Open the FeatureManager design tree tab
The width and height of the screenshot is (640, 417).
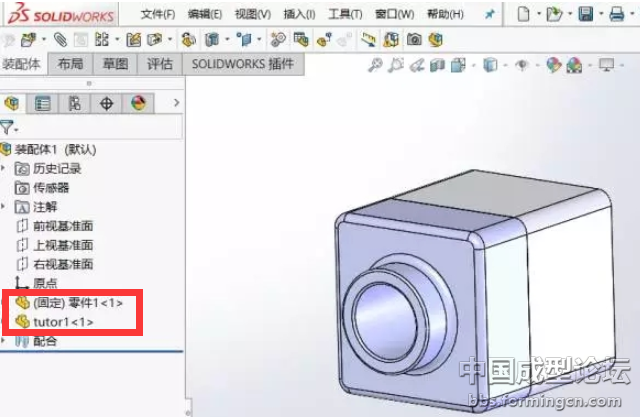click(12, 103)
